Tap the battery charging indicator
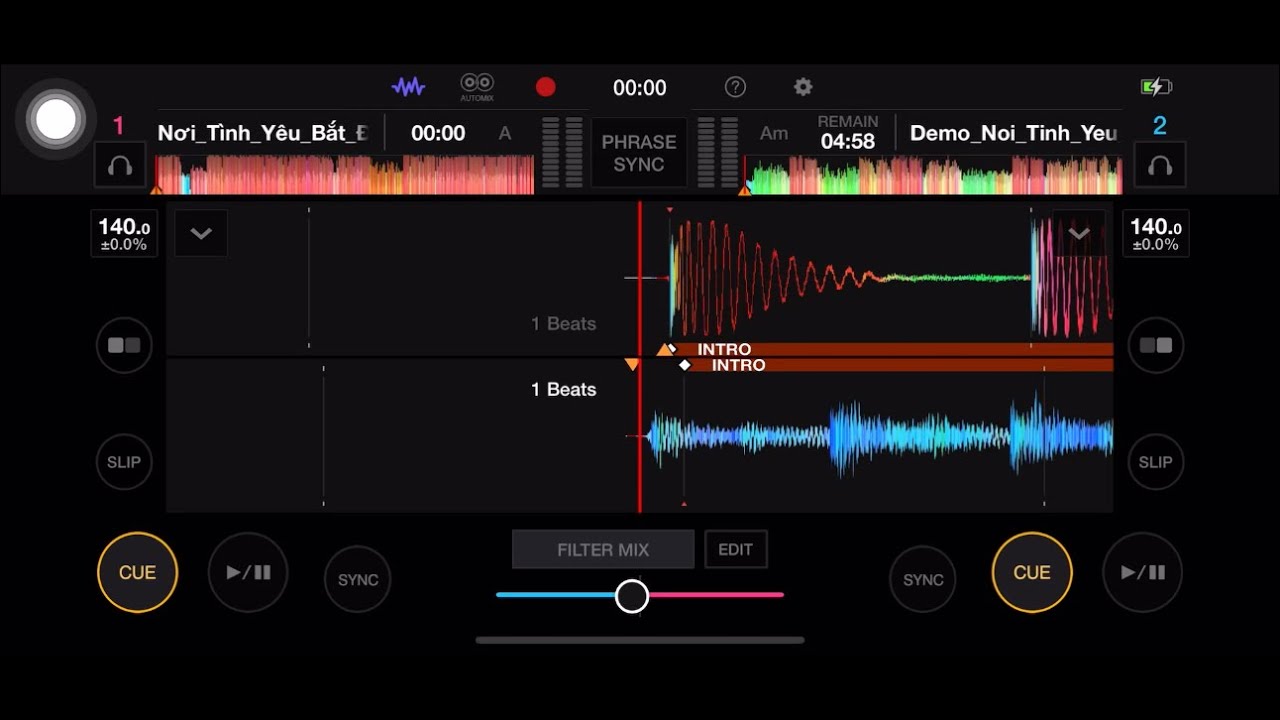 click(x=1156, y=87)
